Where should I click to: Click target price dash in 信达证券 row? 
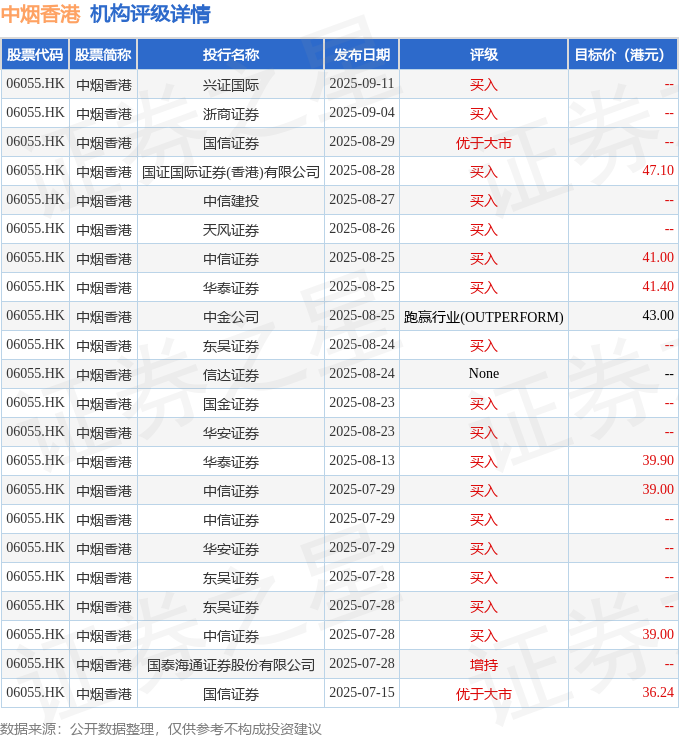coord(669,375)
